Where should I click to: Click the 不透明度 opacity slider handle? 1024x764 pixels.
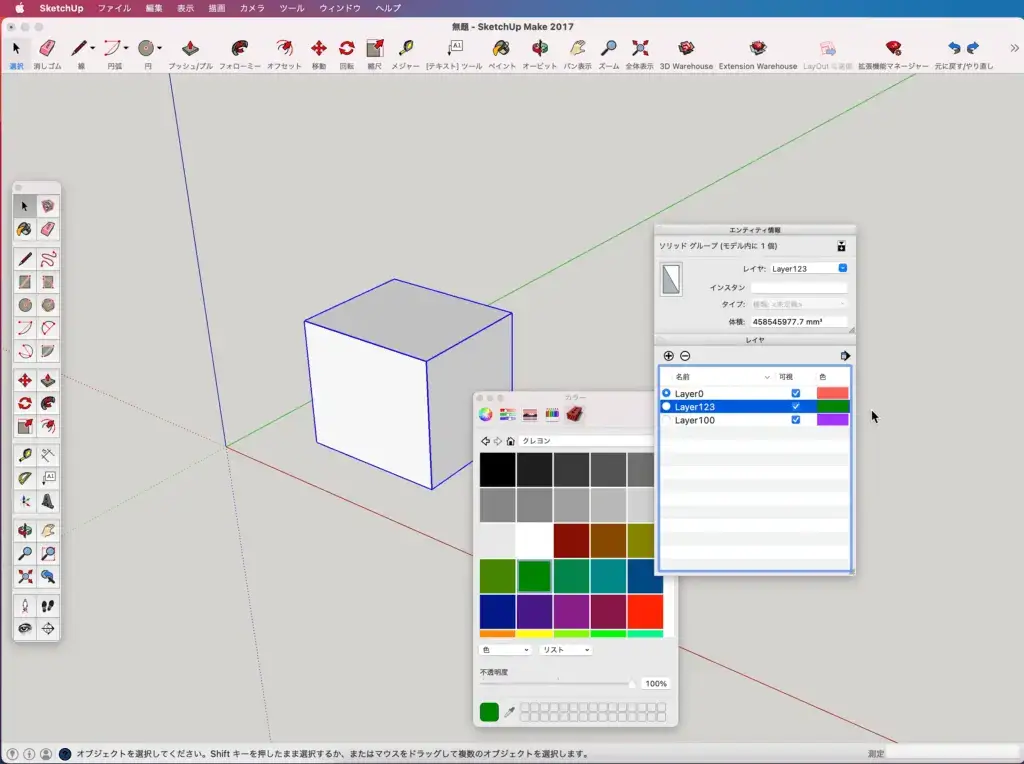(632, 684)
